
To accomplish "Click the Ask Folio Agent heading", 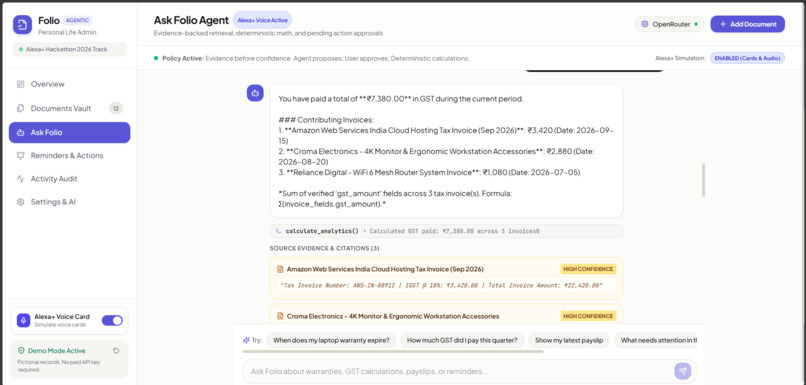I will 191,20.
